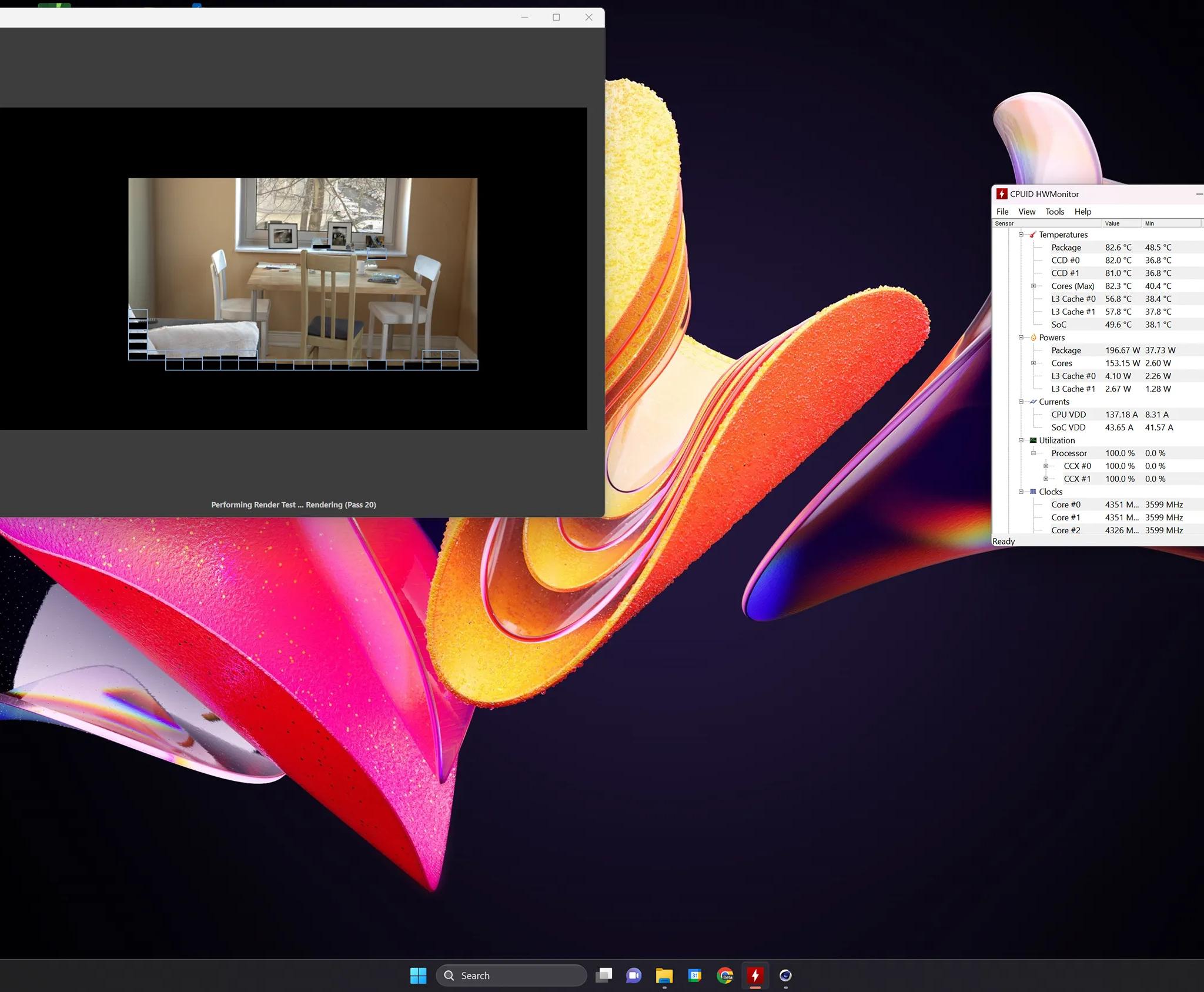Select the Core #0 clock row
Image resolution: width=1204 pixels, height=992 pixels.
pyautogui.click(x=1127, y=505)
